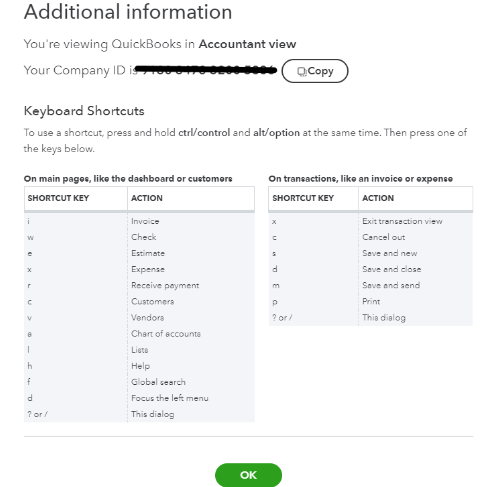Click the ACTION header in right table
This screenshot has height=487, width=496.
point(378,198)
